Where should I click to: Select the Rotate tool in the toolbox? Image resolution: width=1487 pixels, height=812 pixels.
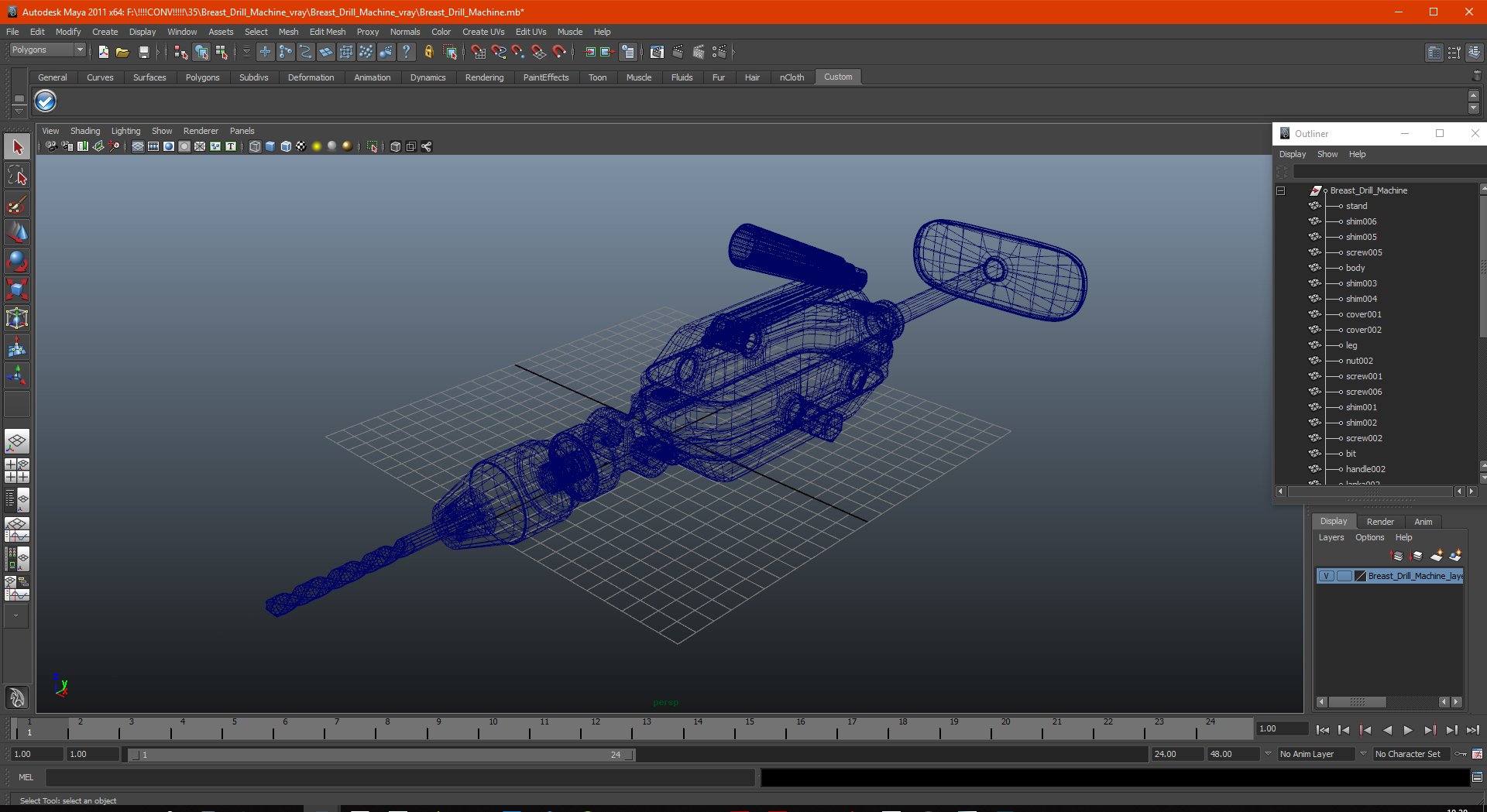click(17, 262)
